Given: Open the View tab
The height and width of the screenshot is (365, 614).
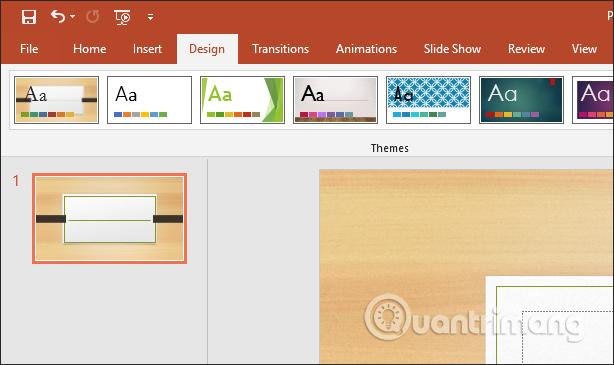Looking at the screenshot, I should pyautogui.click(x=584, y=49).
